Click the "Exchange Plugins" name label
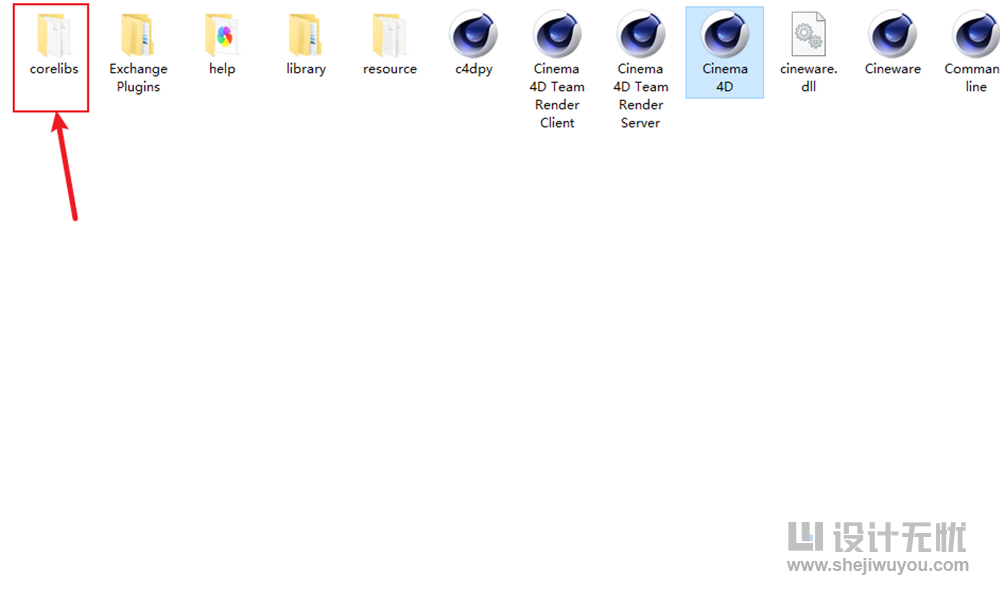This screenshot has width=1000, height=600. [138, 78]
